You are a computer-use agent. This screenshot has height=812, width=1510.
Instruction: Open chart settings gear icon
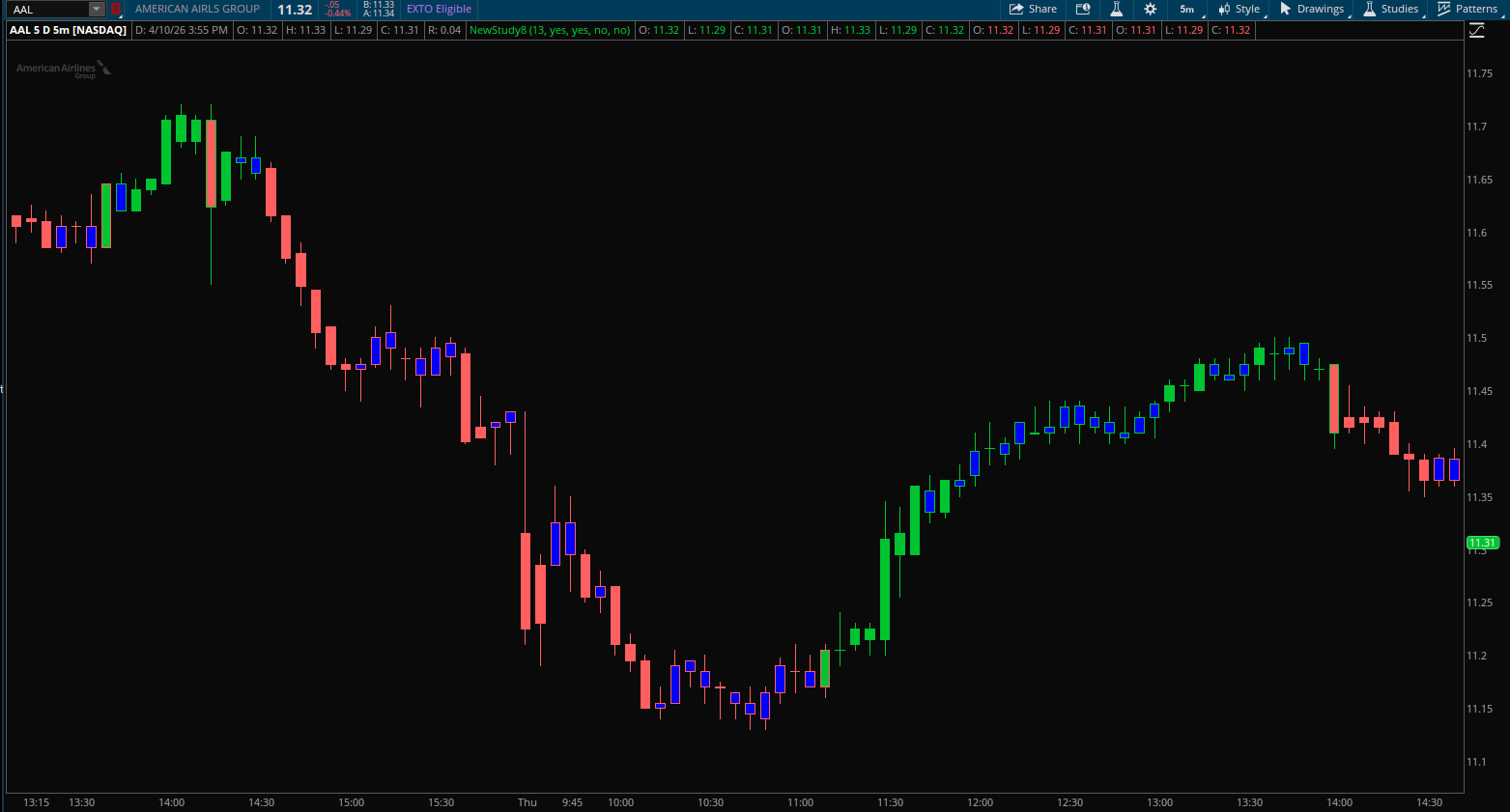point(1150,9)
